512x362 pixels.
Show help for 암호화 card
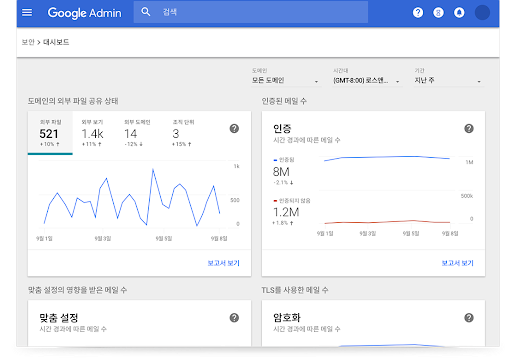tap(469, 318)
